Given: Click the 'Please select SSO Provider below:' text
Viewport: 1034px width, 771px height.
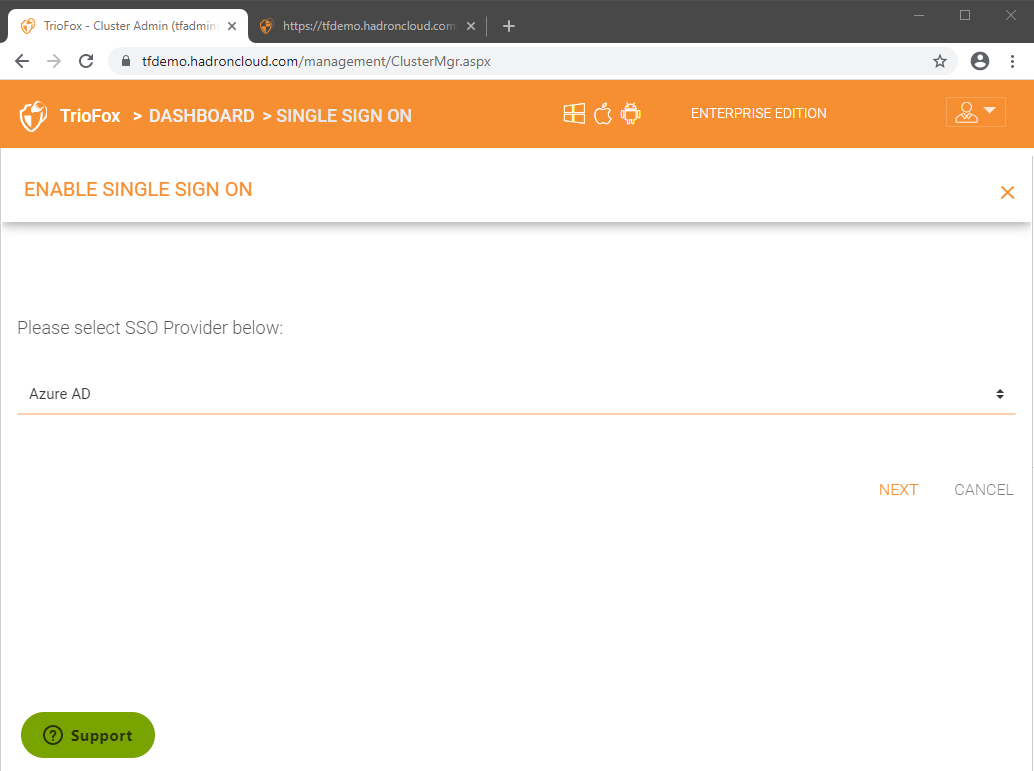Looking at the screenshot, I should (x=150, y=328).
